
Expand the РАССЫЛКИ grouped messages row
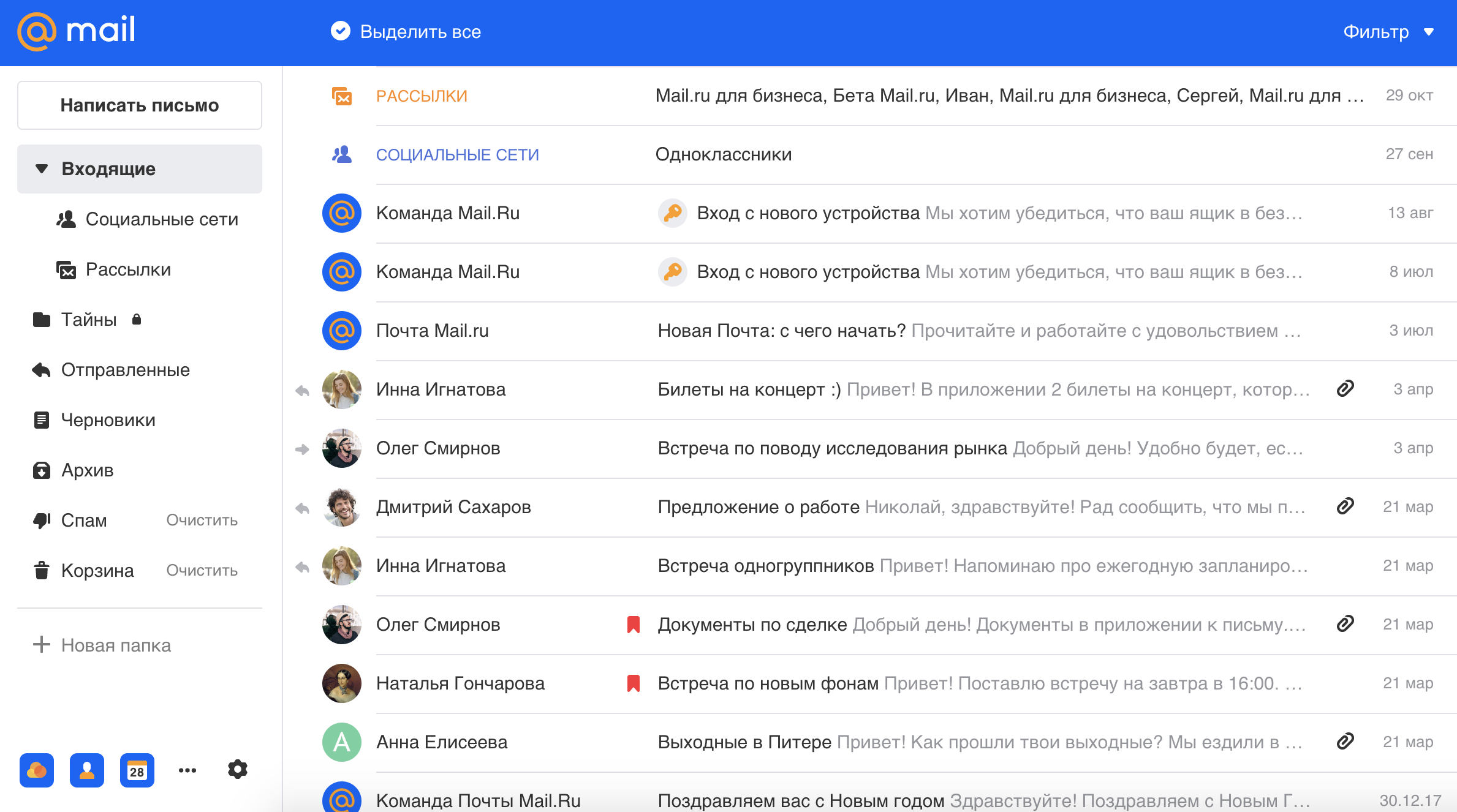(422, 96)
